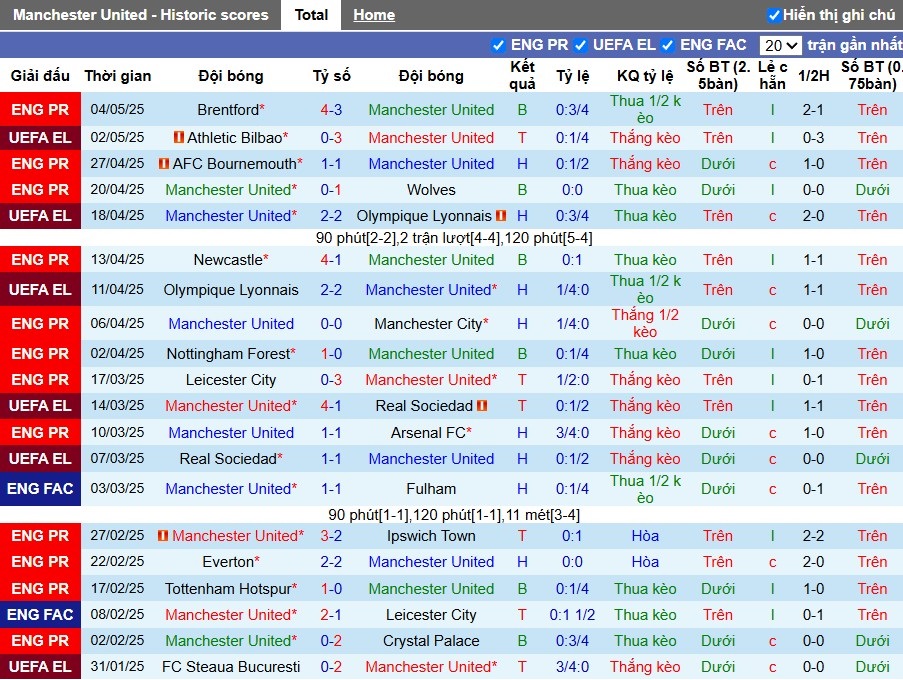This screenshot has height=680, width=903.
Task: Open Fulham team link
Action: 431,489
